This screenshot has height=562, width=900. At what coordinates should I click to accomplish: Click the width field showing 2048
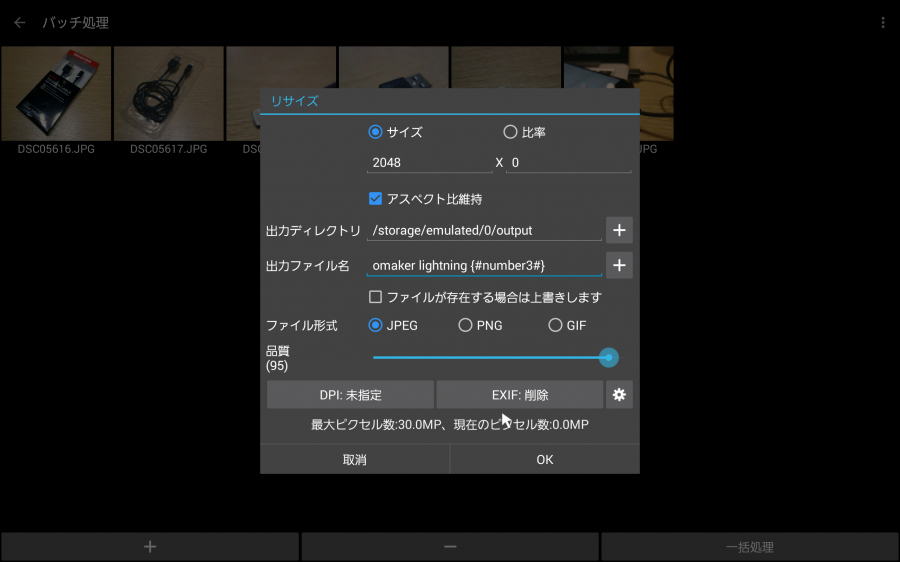coord(430,162)
